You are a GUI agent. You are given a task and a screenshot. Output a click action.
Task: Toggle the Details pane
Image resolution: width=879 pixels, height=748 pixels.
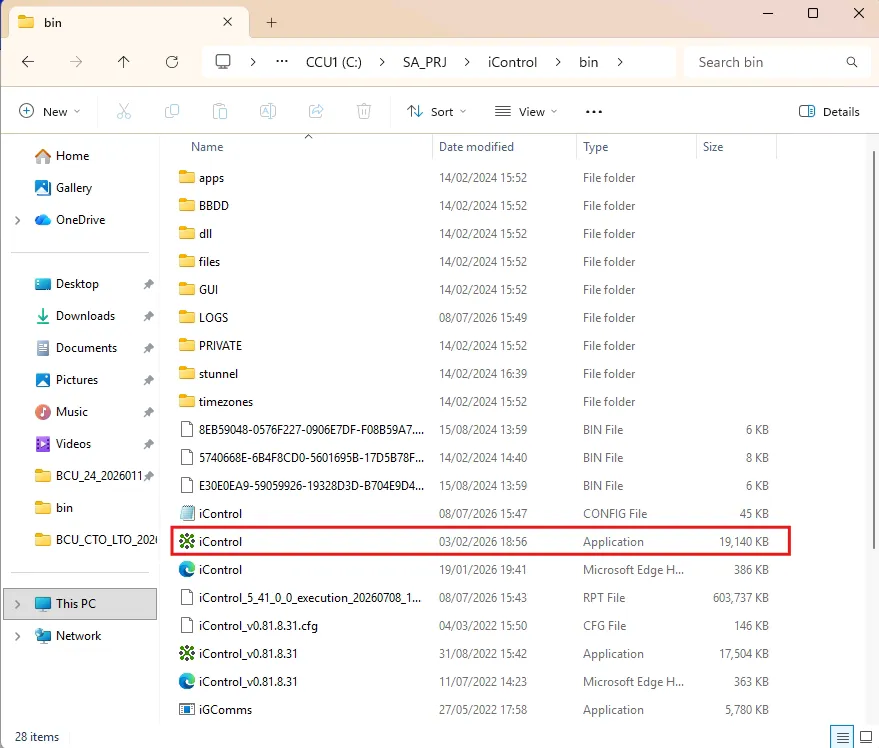click(x=829, y=112)
